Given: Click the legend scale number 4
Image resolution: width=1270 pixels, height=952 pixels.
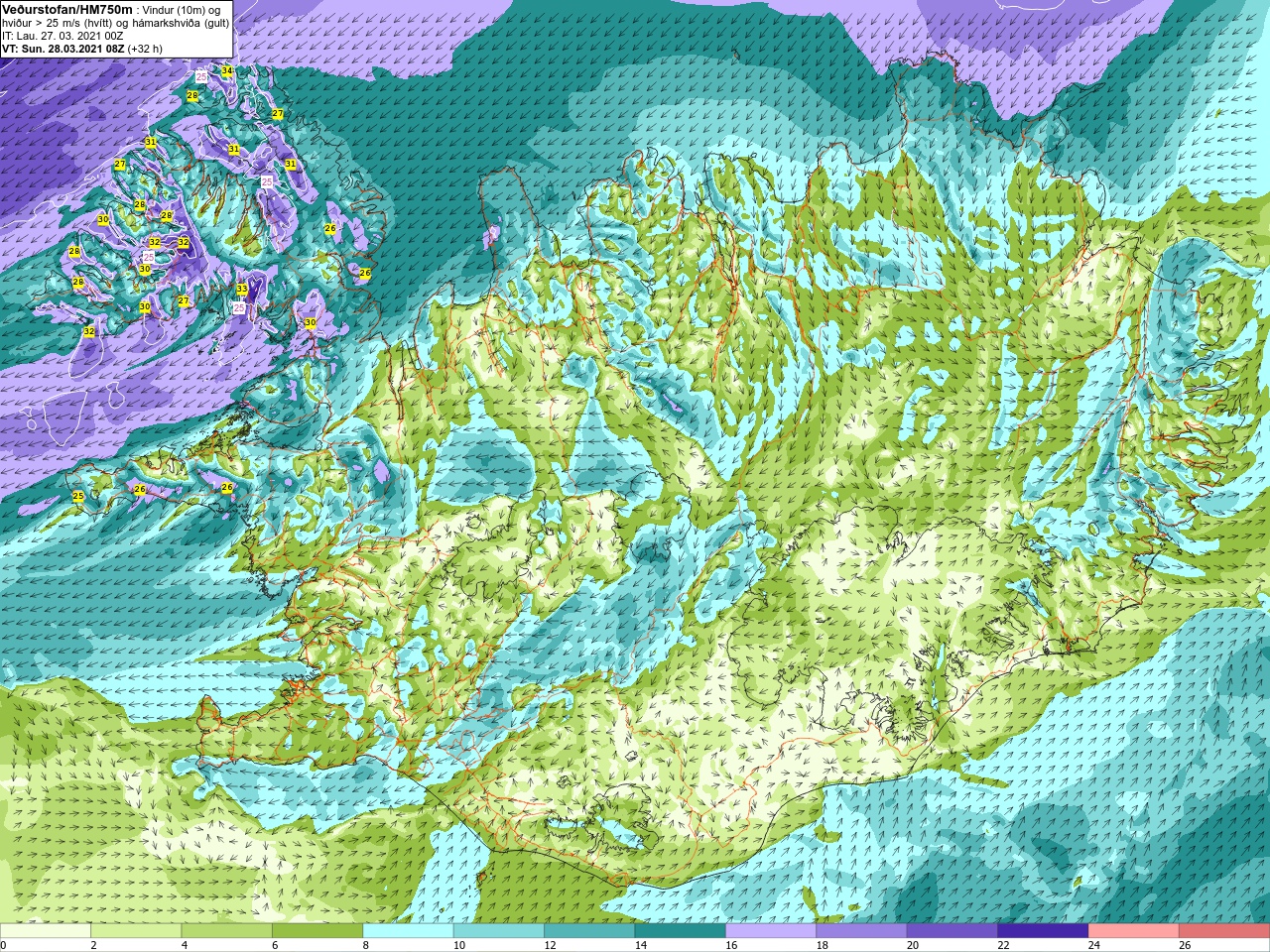Looking at the screenshot, I should (x=185, y=946).
